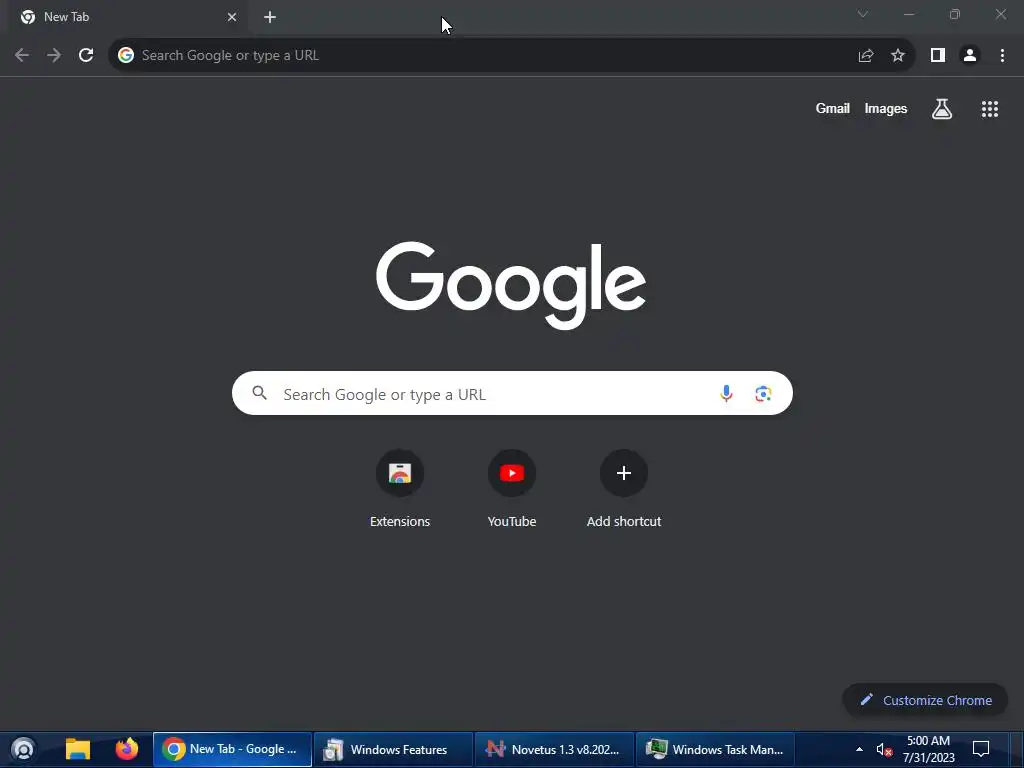The height and width of the screenshot is (768, 1024).
Task: Click the Google logo
Action: point(511,285)
